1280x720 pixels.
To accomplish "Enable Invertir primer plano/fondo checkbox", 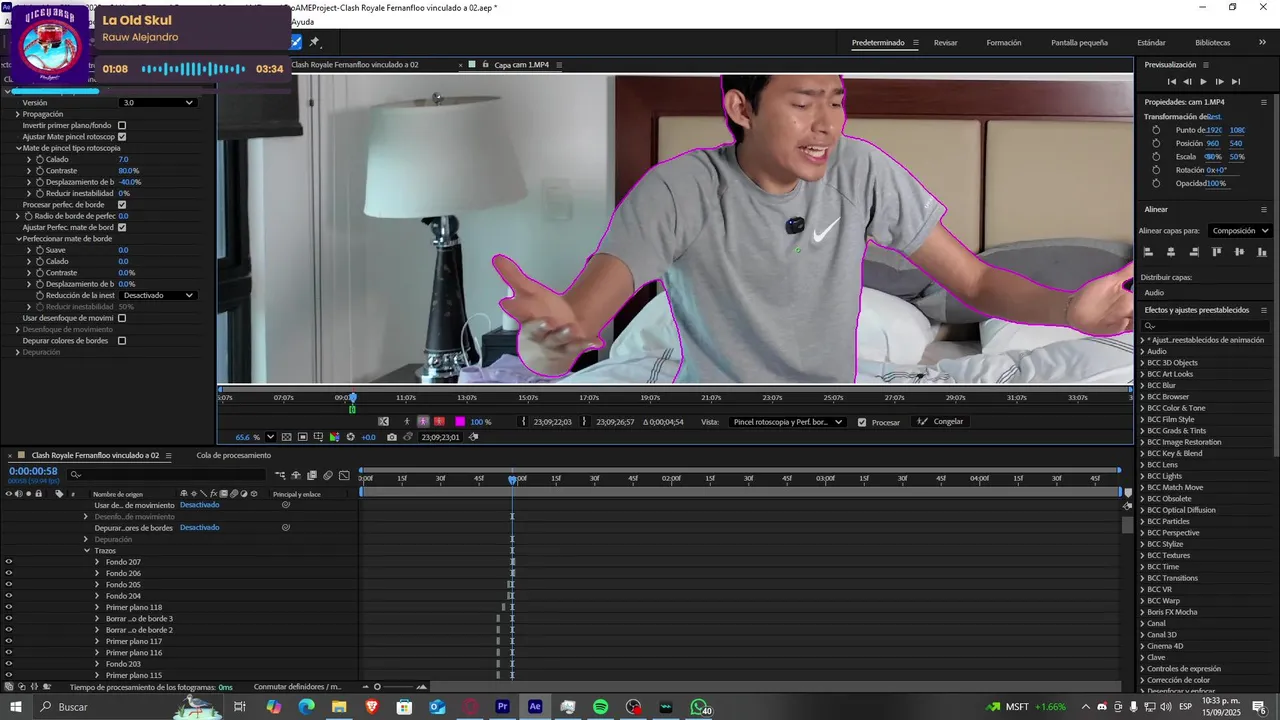I will 122,125.
